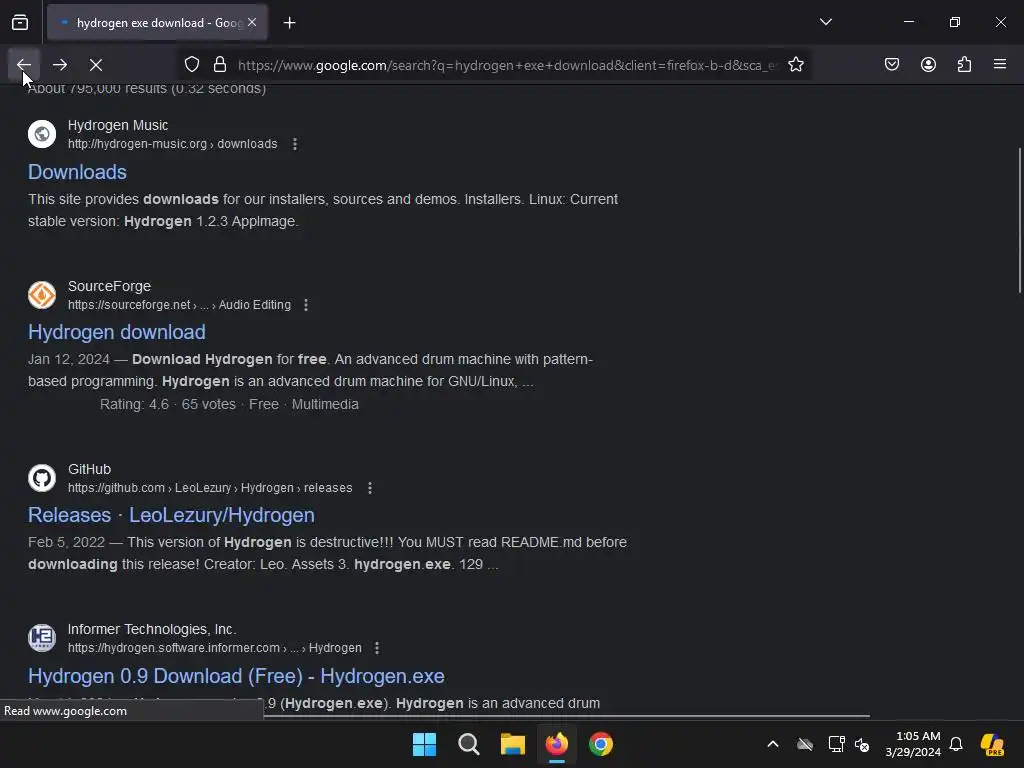Click the SourceForge site favicon

[42, 295]
